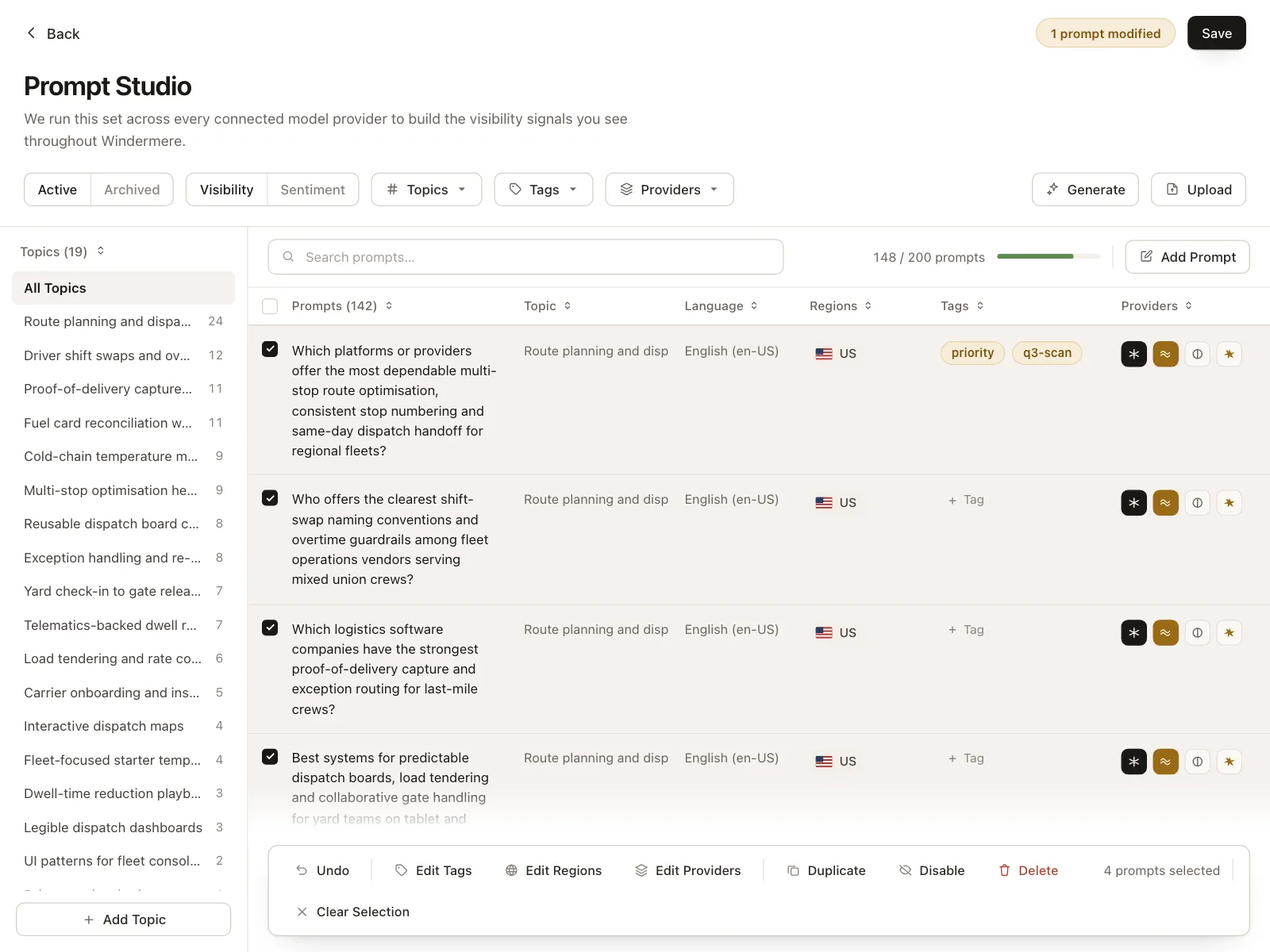Click circle provider icon in proof-of-delivery row

[x=1197, y=632]
